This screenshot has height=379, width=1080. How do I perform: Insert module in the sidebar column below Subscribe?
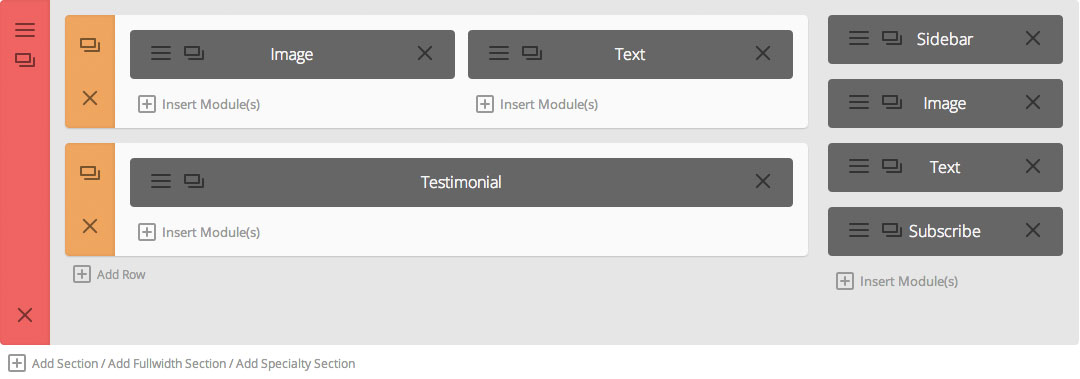[897, 281]
